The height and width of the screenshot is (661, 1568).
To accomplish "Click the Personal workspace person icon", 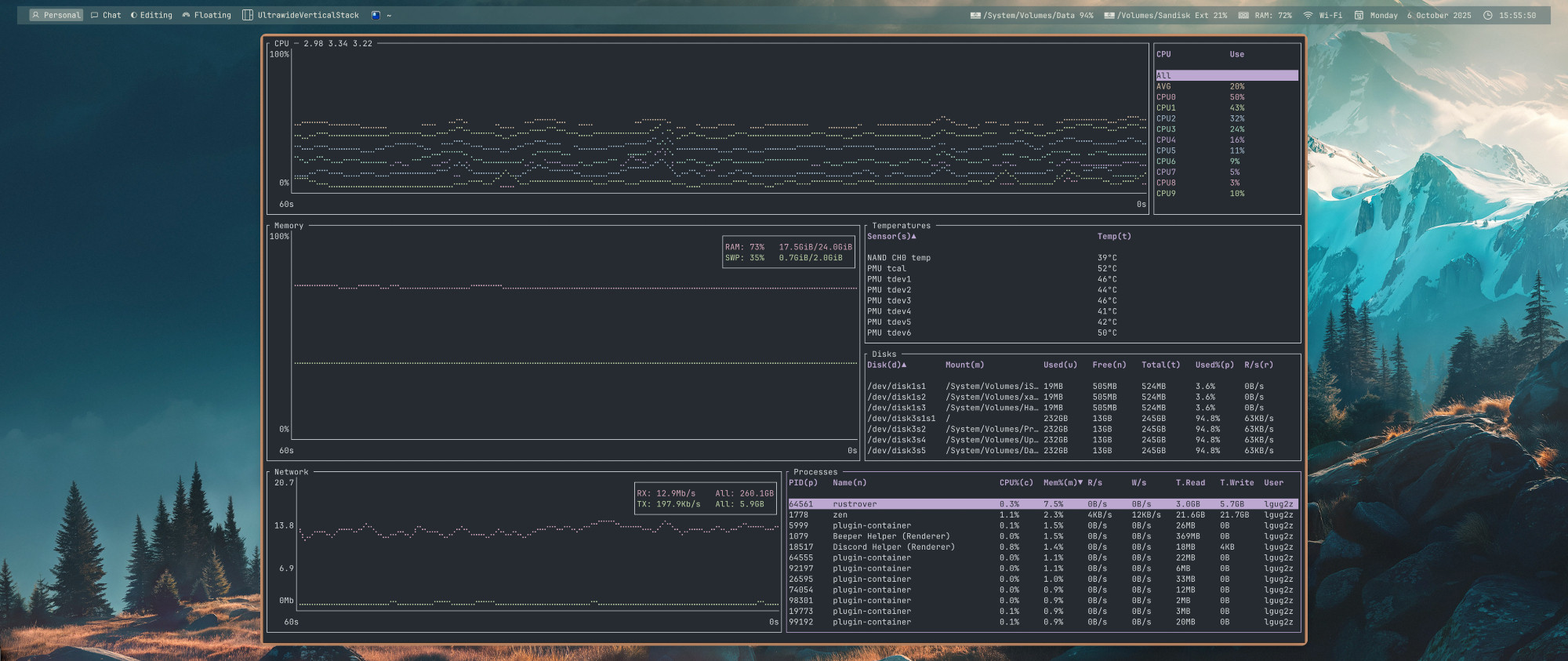I will click(x=35, y=15).
